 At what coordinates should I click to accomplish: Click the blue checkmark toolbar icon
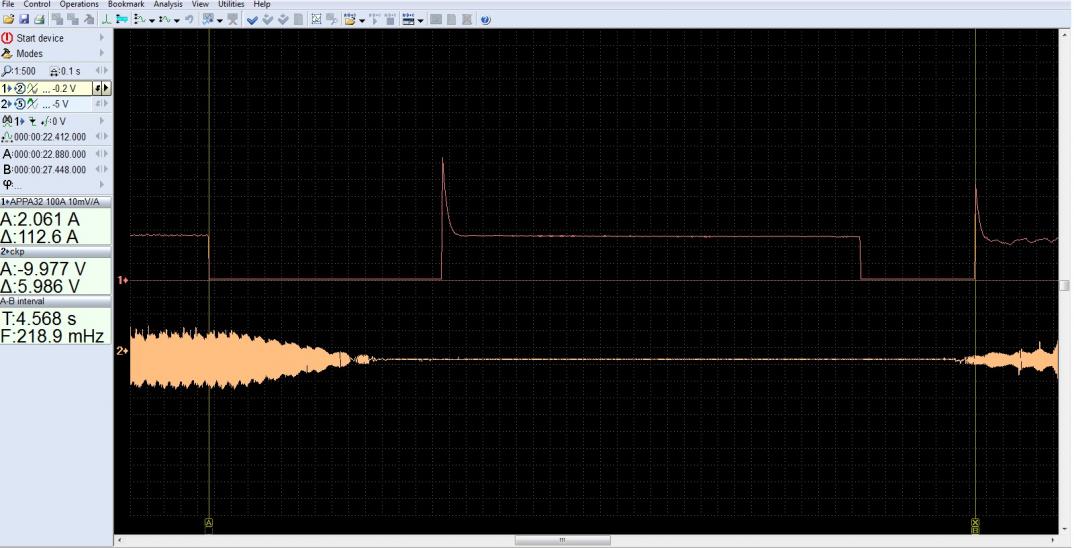251,20
